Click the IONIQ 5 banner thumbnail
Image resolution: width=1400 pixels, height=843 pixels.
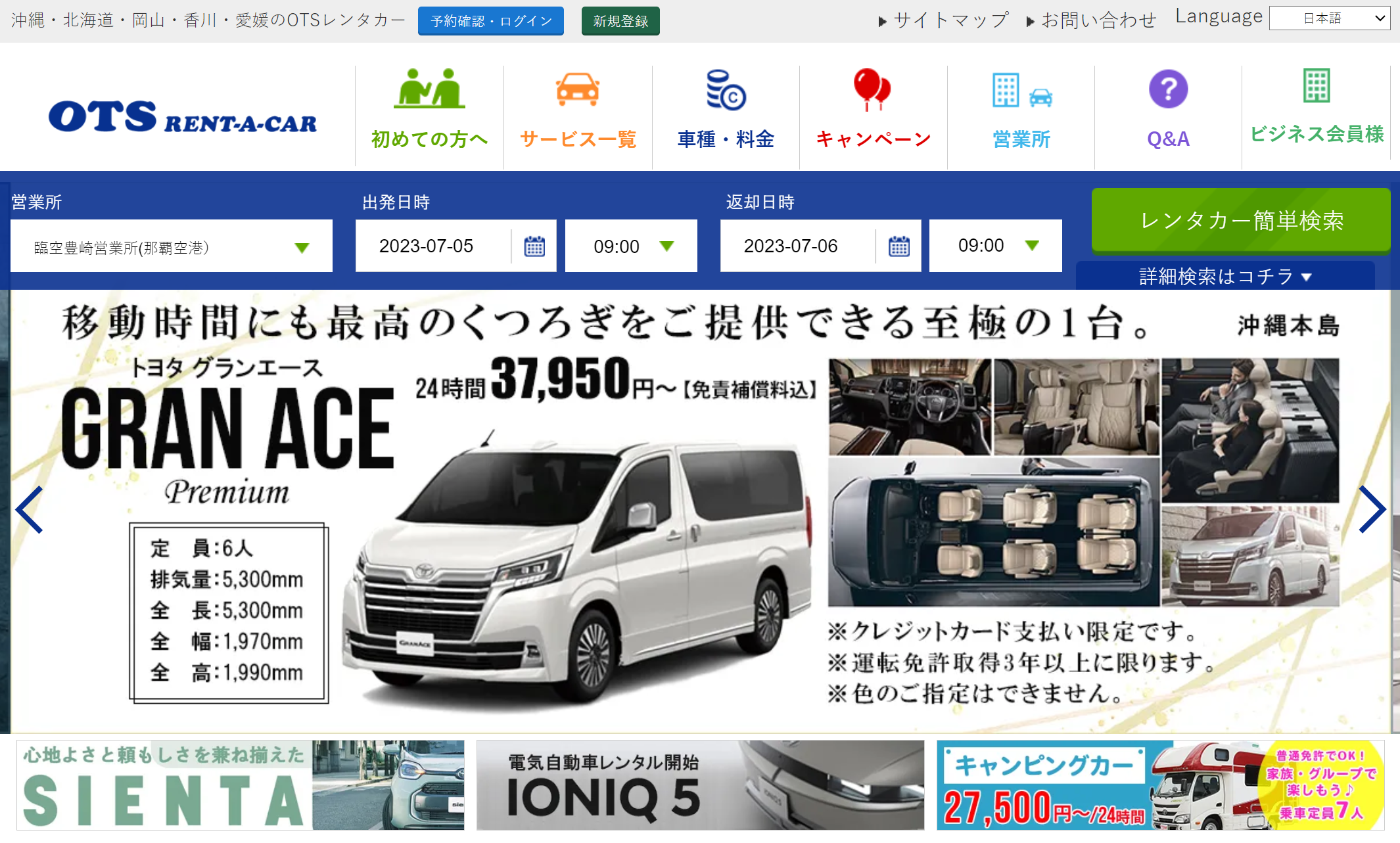[700, 785]
